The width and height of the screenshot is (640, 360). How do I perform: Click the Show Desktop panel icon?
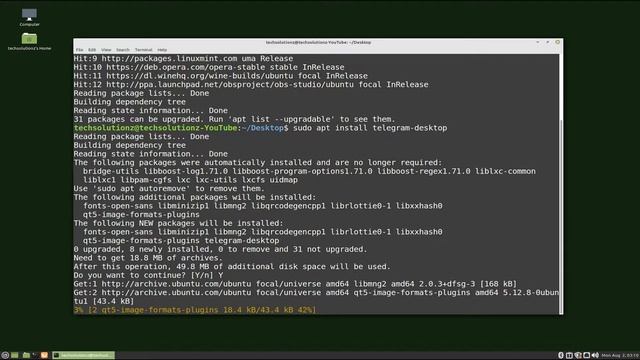15,355
